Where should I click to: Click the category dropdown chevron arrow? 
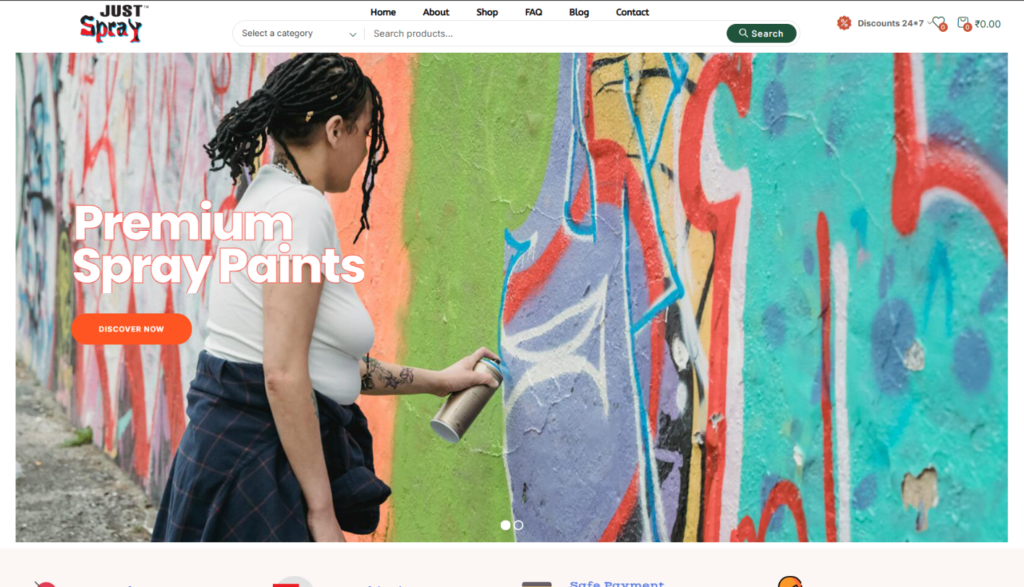coord(353,34)
